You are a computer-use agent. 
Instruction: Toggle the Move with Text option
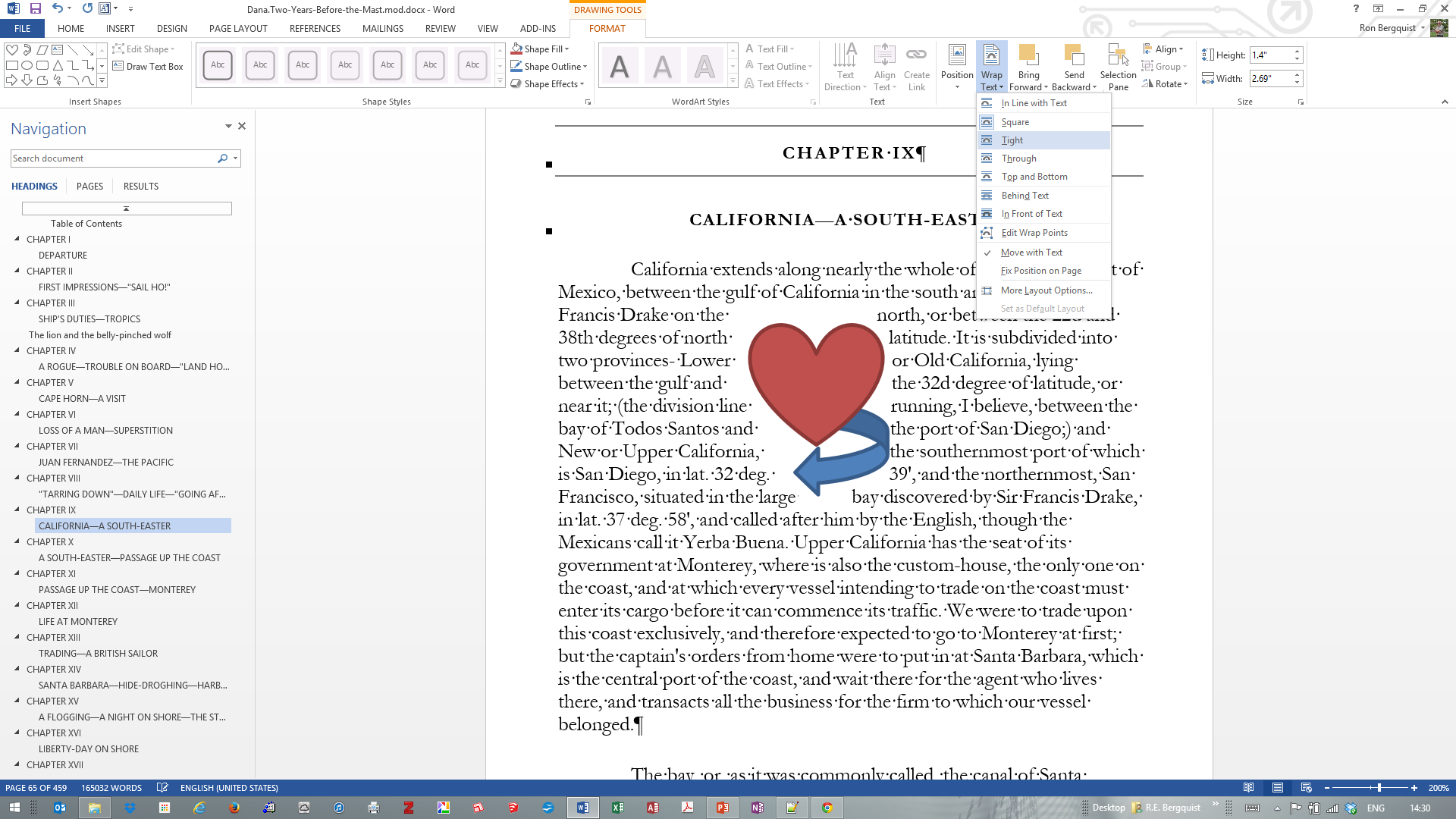point(1031,253)
